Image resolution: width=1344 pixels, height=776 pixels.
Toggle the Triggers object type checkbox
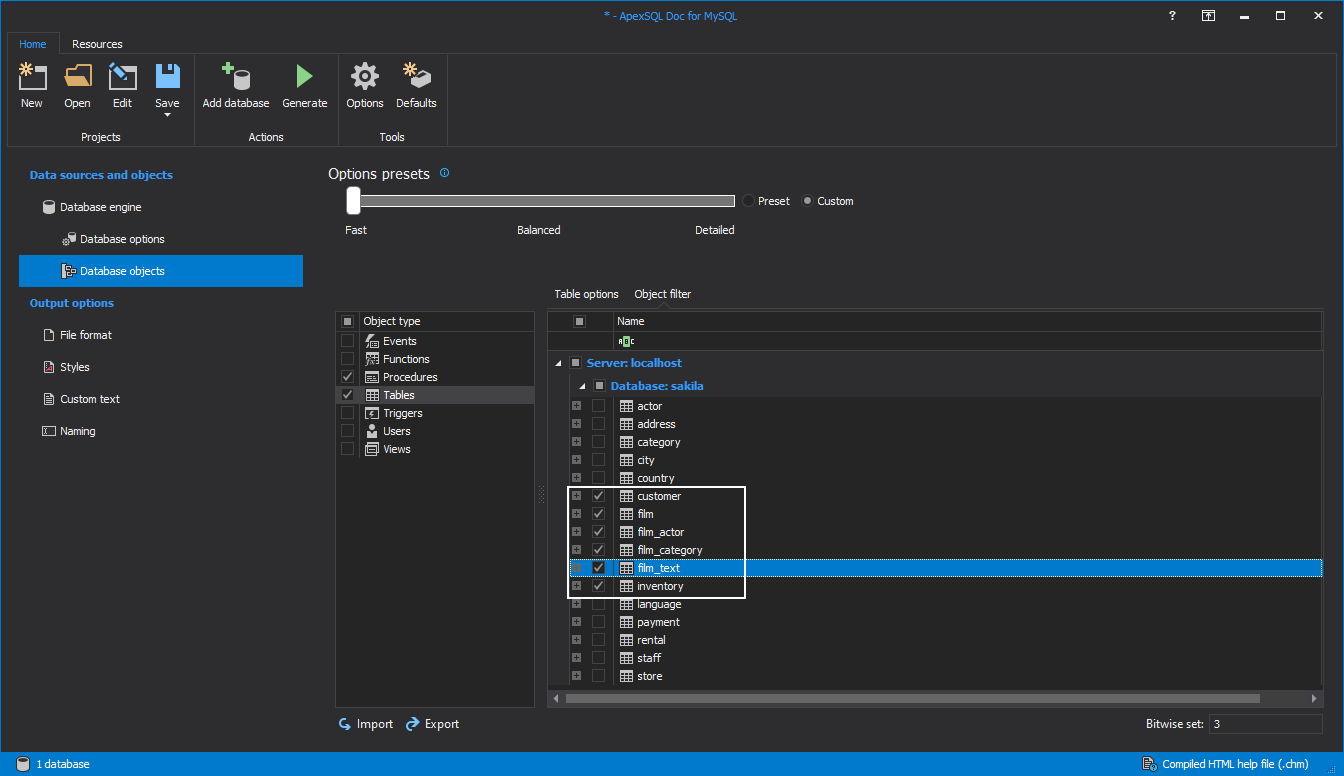(347, 413)
